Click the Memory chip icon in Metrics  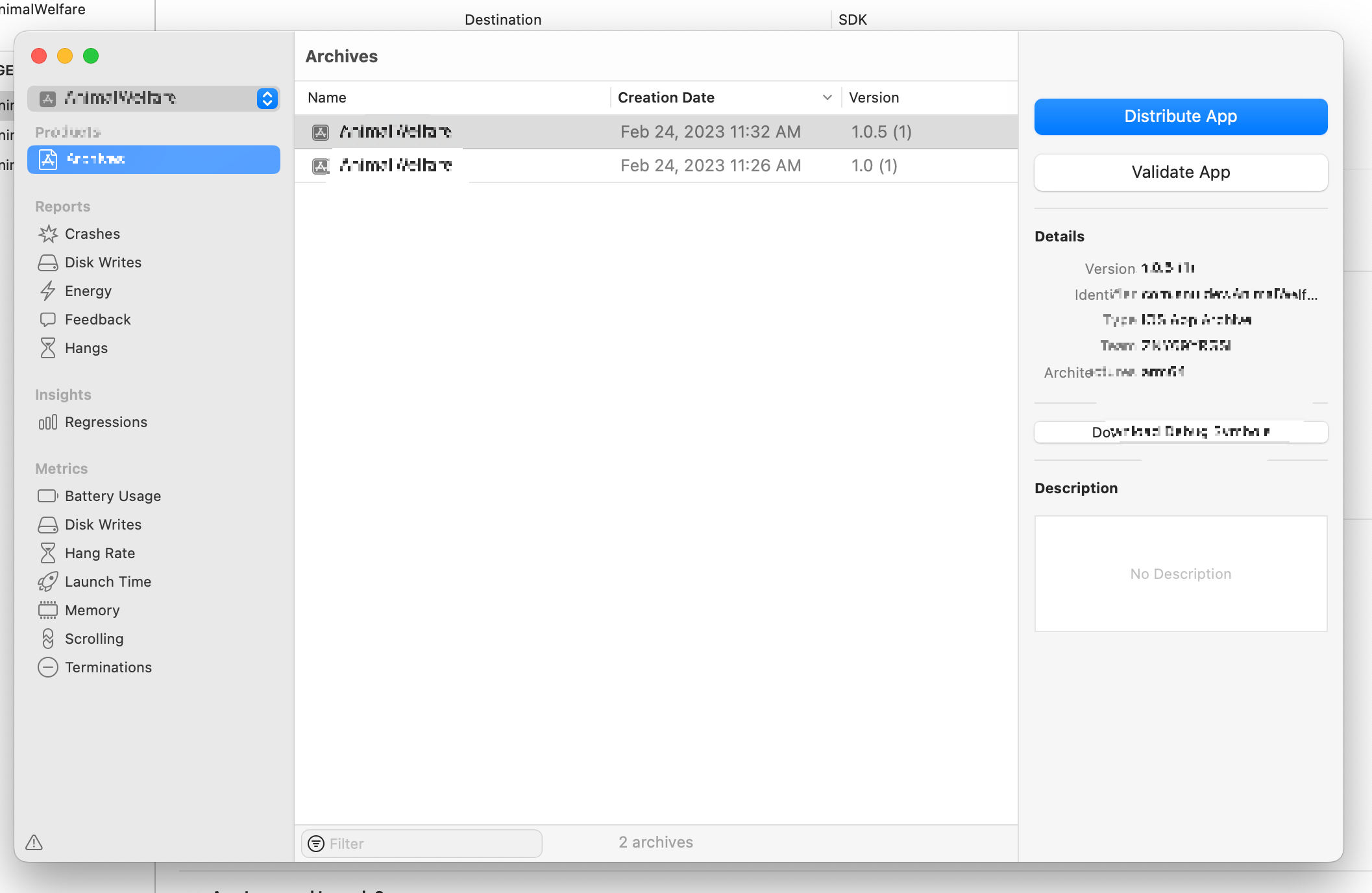[x=47, y=610]
